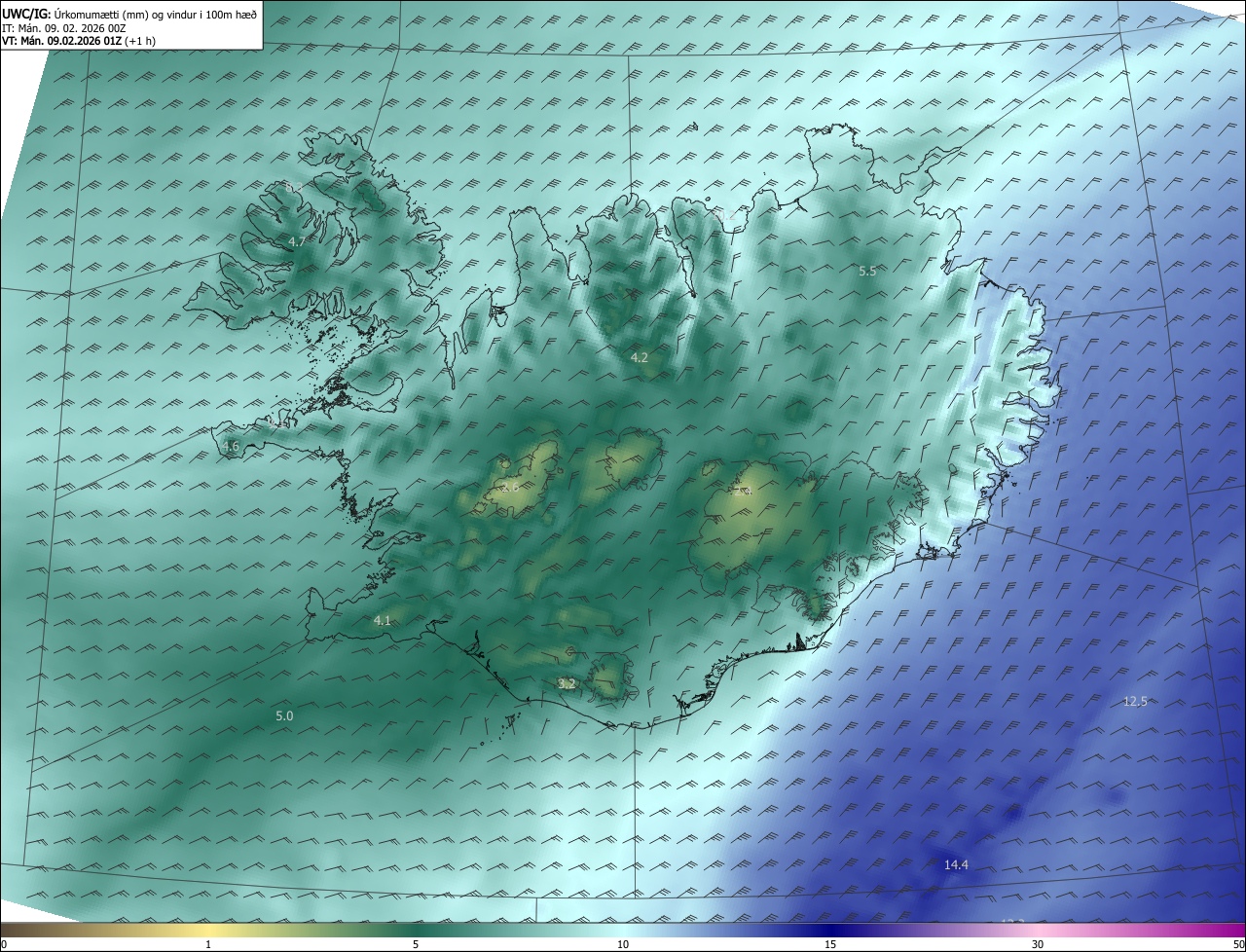Click the 14.4 value label over the sea
Image resolution: width=1246 pixels, height=952 pixels.
pyautogui.click(x=956, y=865)
